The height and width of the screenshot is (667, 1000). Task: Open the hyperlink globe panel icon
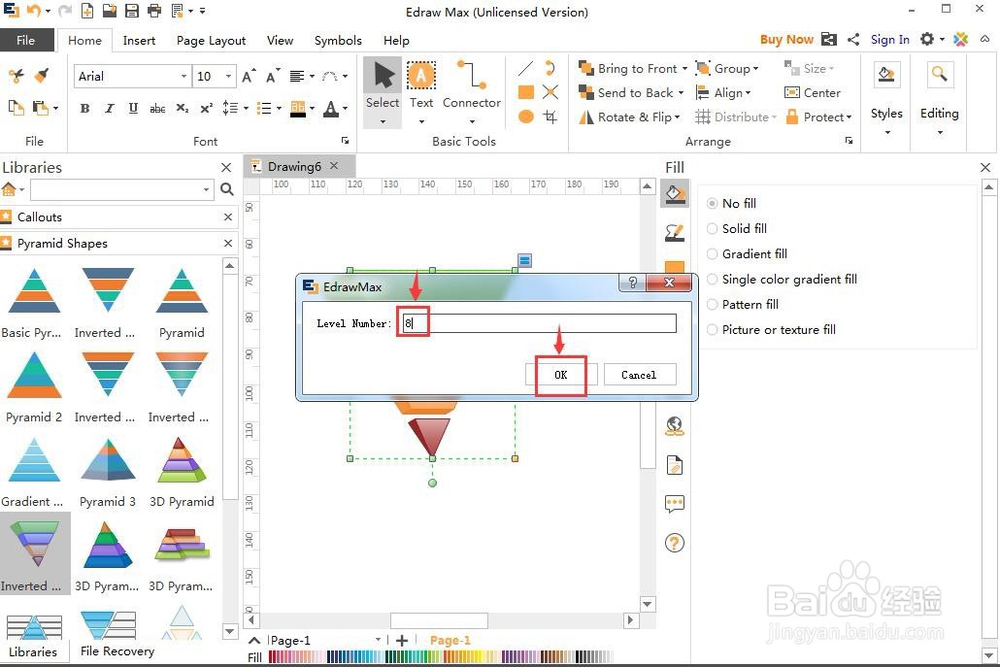tap(674, 426)
